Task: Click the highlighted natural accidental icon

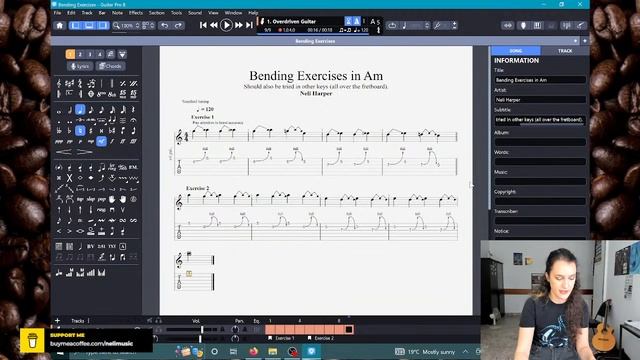Action: coord(80,131)
